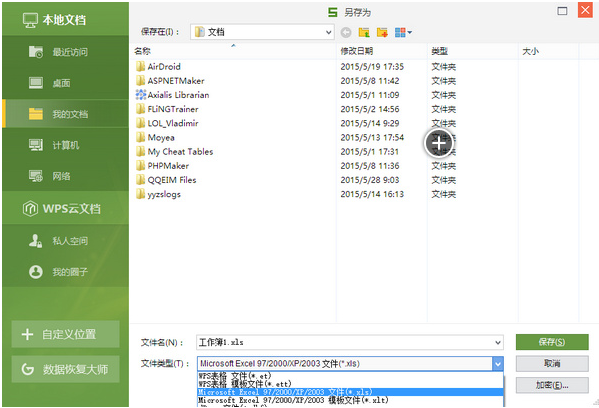Click the 取消 cancel button
This screenshot has height=408, width=599.
pos(552,363)
